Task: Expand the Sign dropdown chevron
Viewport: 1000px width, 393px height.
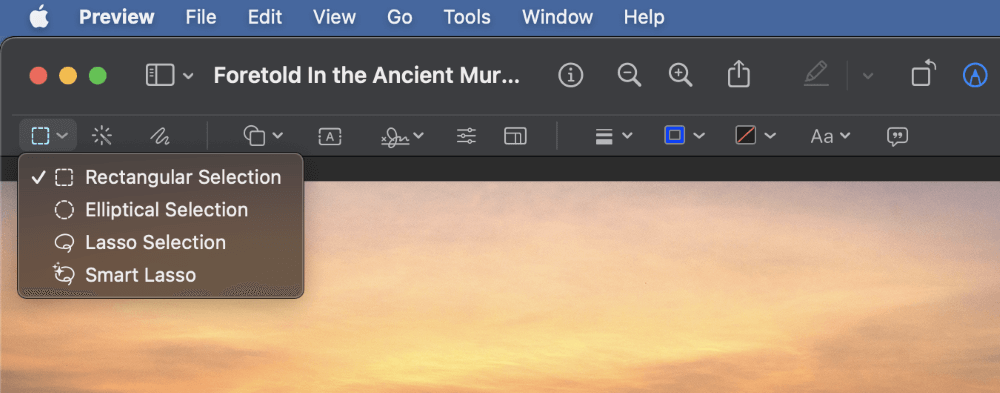Action: 418,135
